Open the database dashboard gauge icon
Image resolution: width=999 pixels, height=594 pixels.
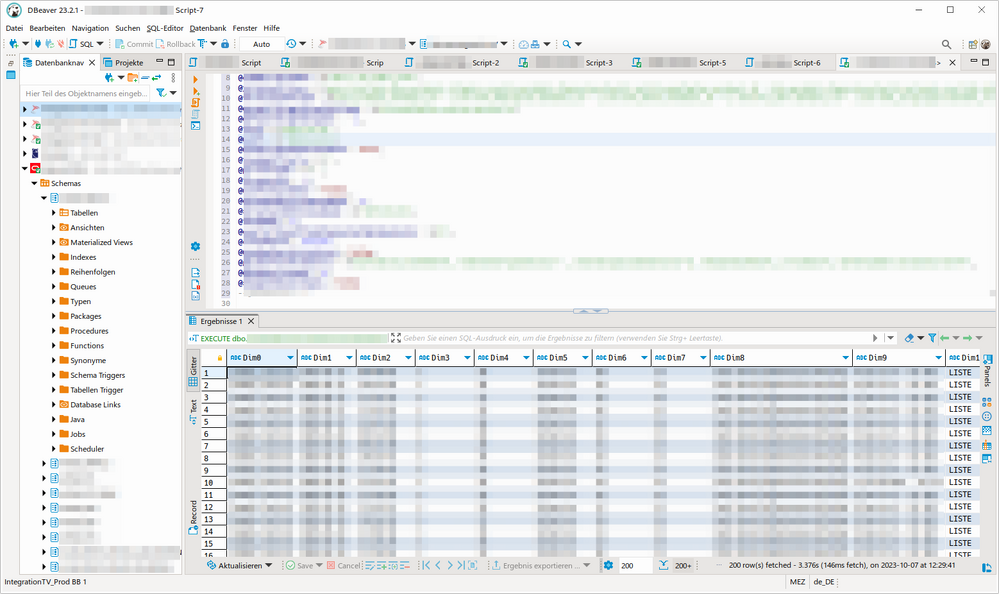pyautogui.click(x=524, y=44)
